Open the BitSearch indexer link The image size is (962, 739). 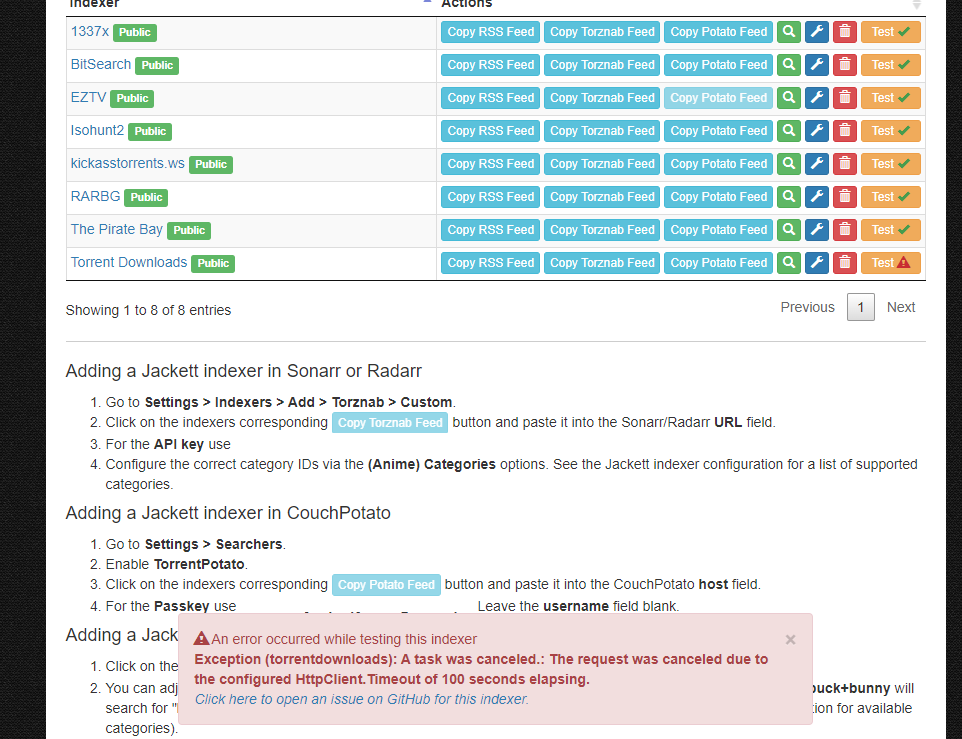tap(101, 64)
